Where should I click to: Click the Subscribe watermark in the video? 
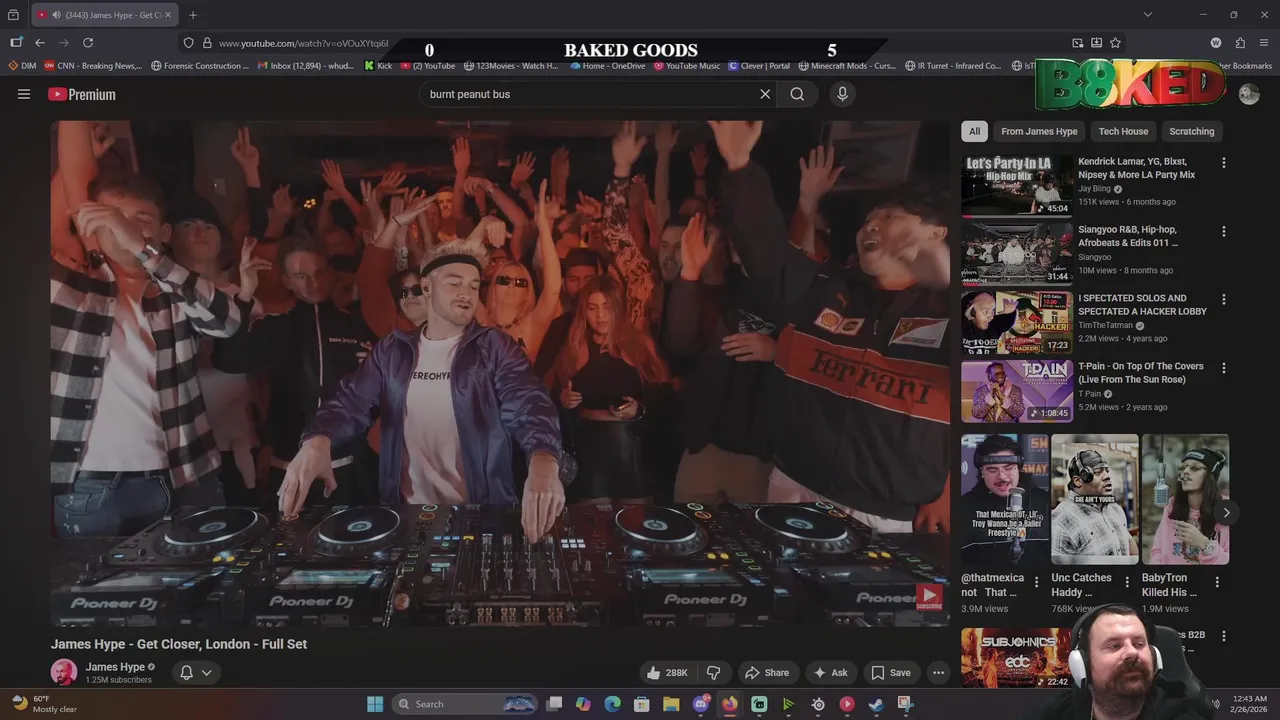pyautogui.click(x=929, y=598)
